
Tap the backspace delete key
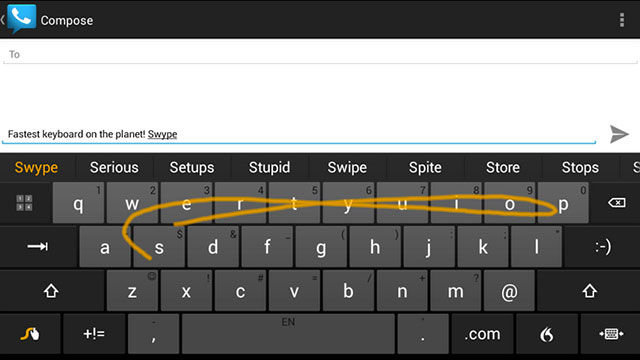pyautogui.click(x=616, y=203)
